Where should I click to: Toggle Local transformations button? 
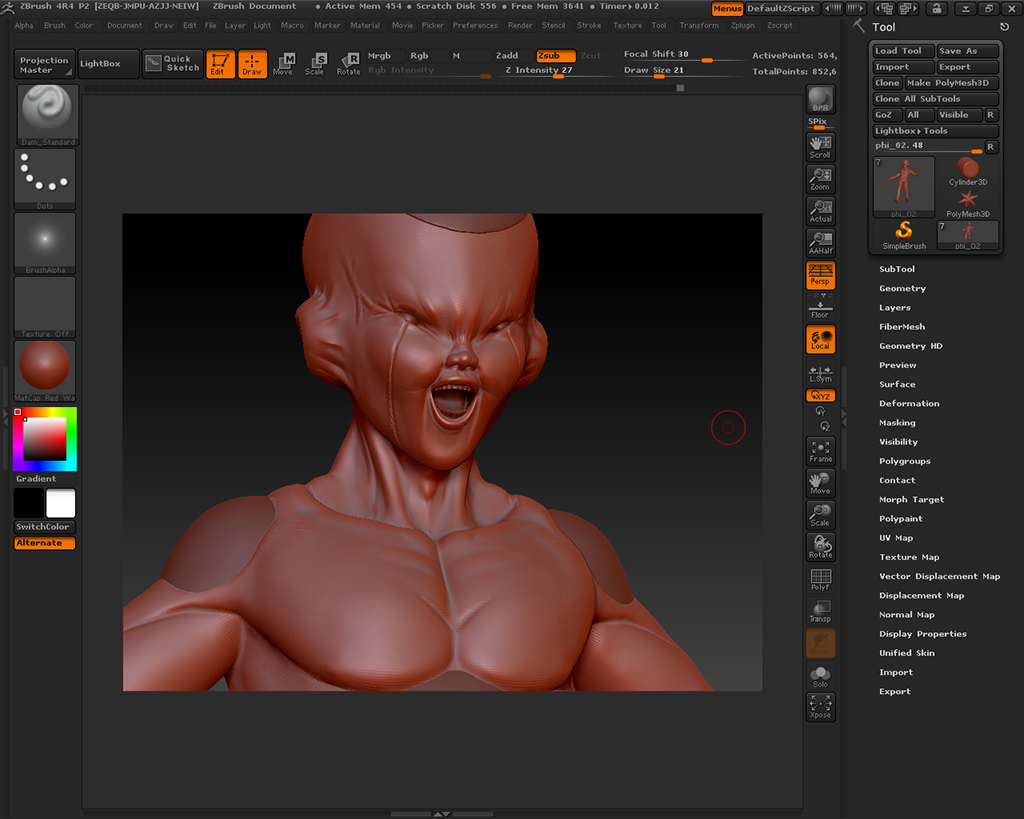point(820,340)
